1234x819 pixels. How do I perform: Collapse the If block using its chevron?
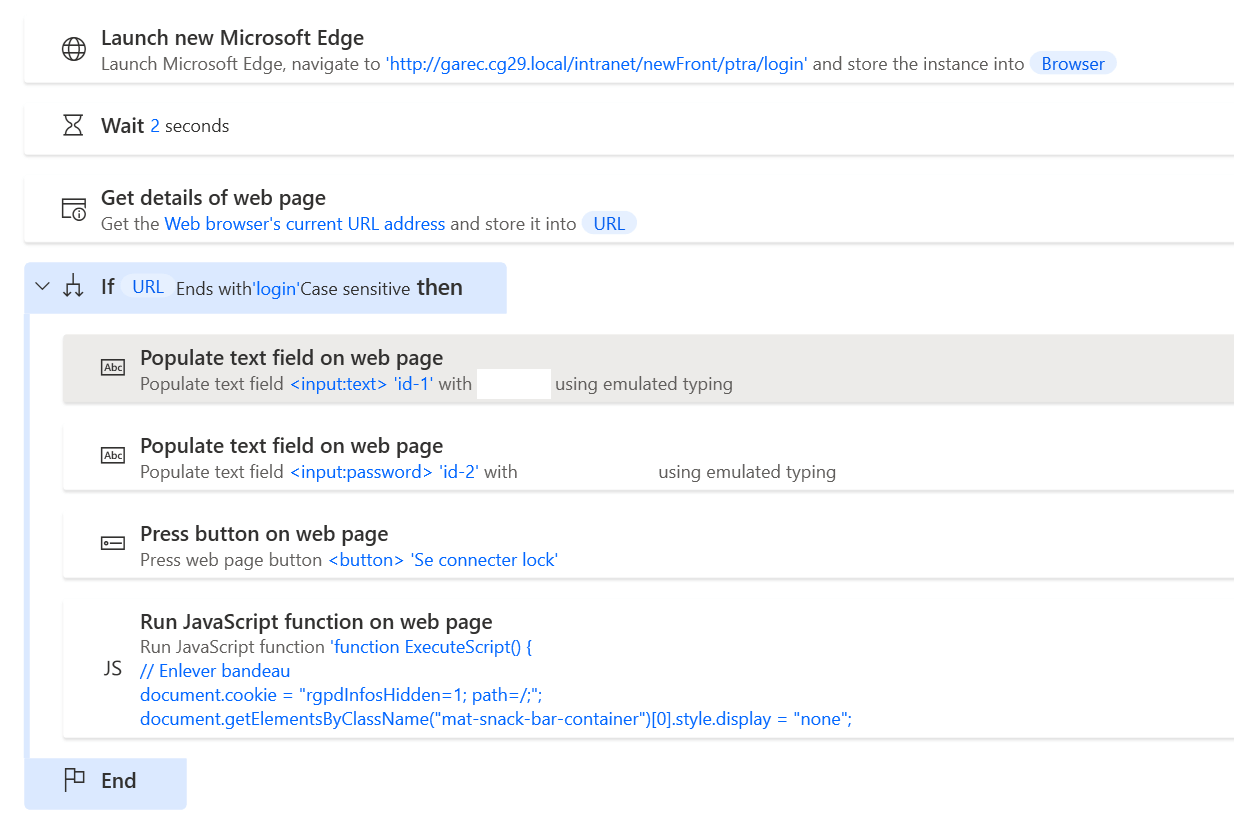(x=42, y=287)
